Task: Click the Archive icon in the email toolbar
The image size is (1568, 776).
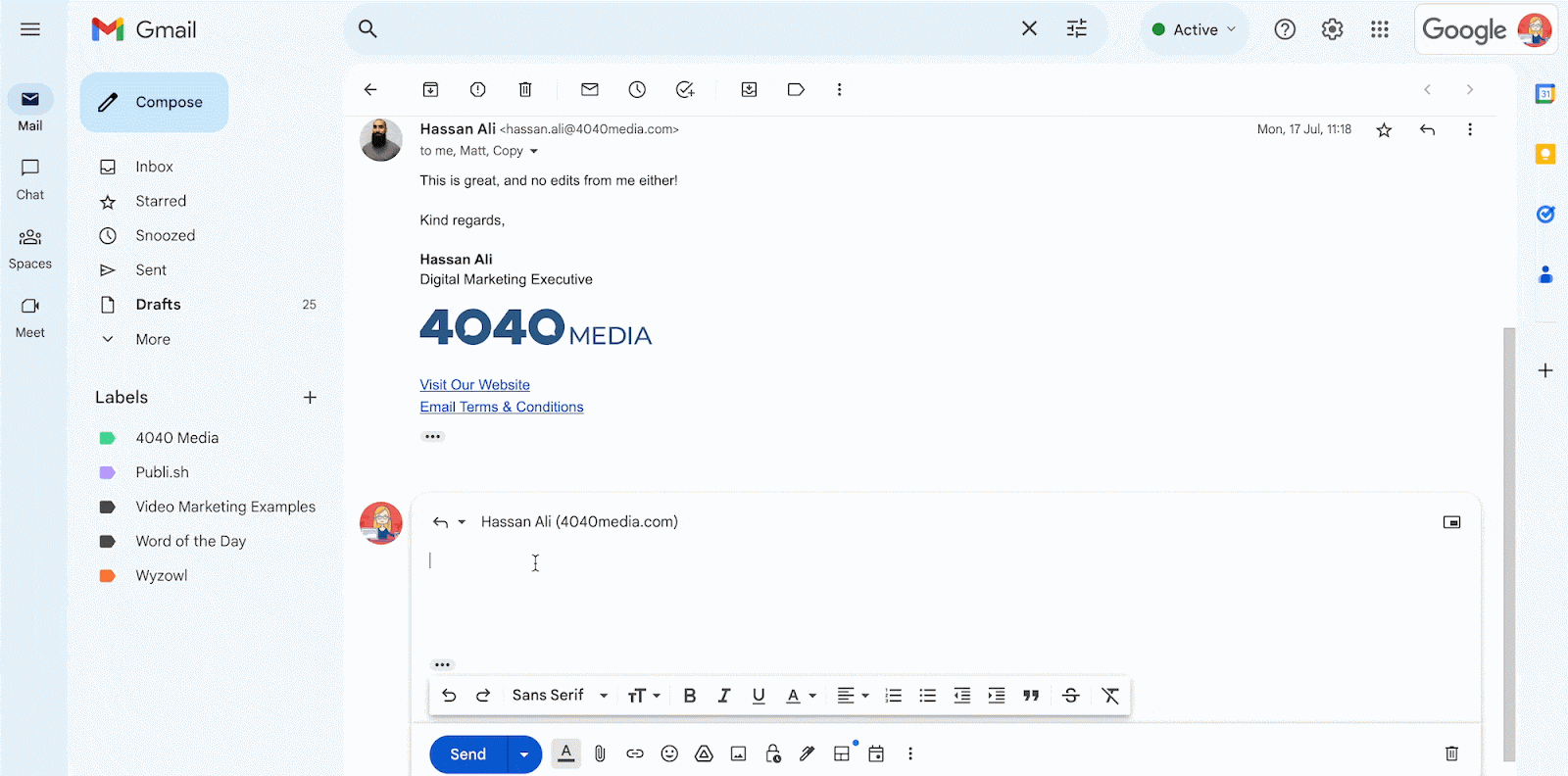Action: (430, 89)
